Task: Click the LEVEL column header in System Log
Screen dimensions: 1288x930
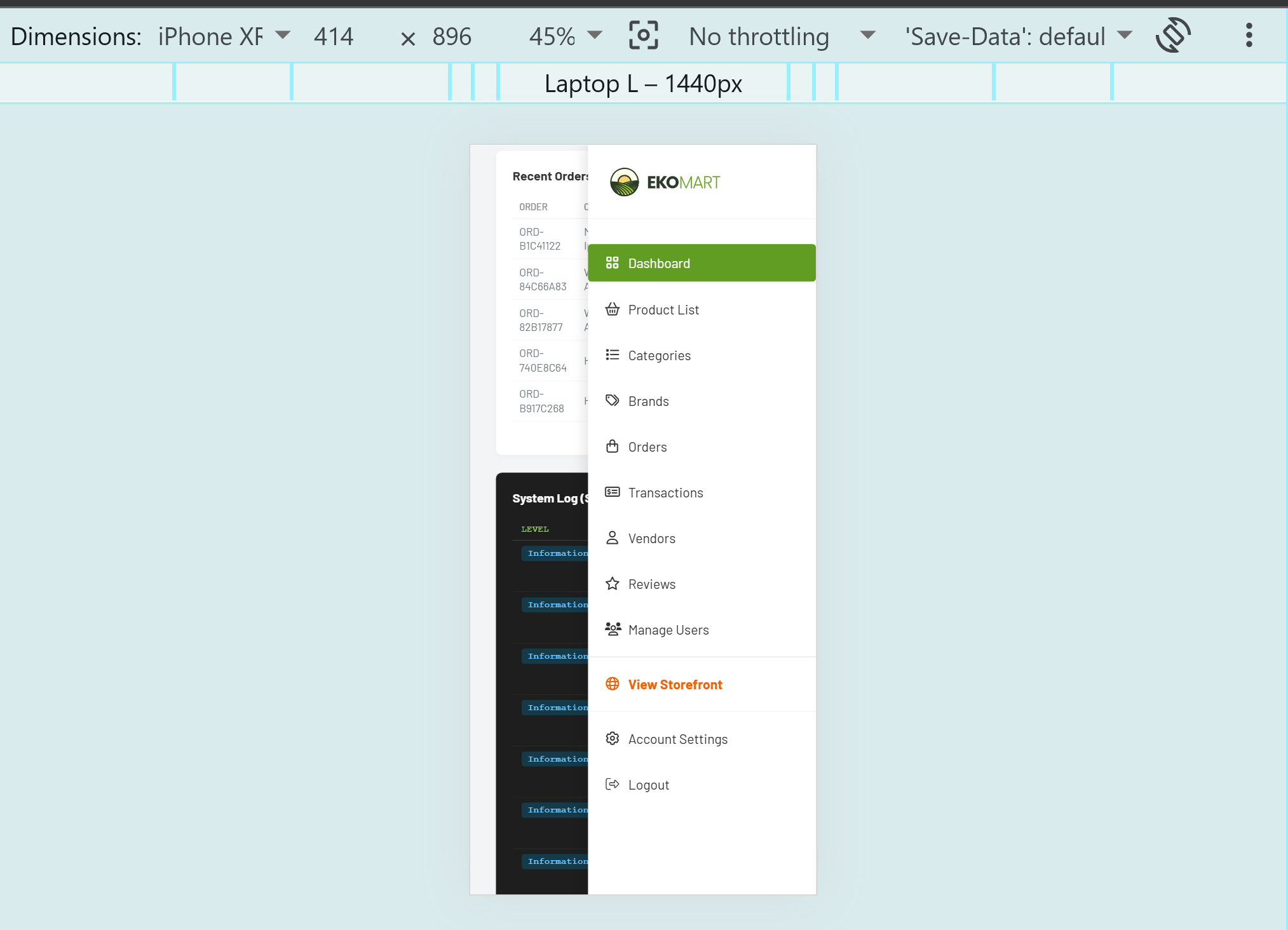Action: [x=535, y=529]
